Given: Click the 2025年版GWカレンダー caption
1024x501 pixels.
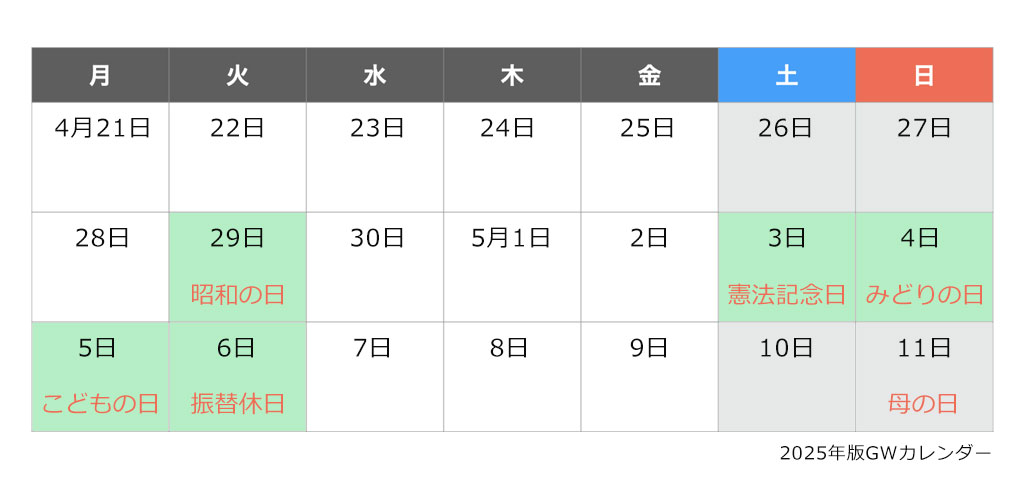Looking at the screenshot, I should [886, 453].
